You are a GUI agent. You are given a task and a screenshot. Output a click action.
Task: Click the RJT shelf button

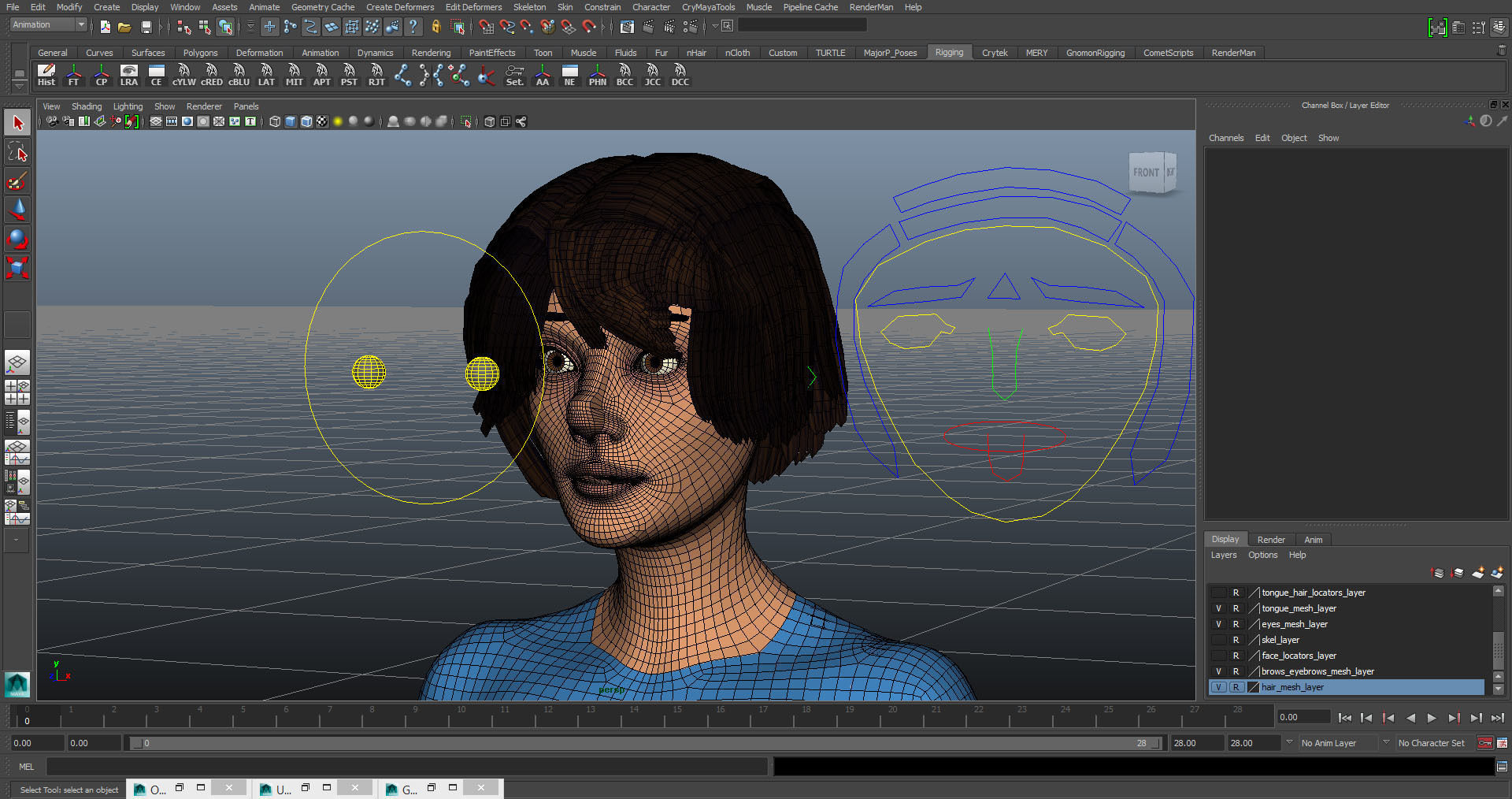pos(377,76)
